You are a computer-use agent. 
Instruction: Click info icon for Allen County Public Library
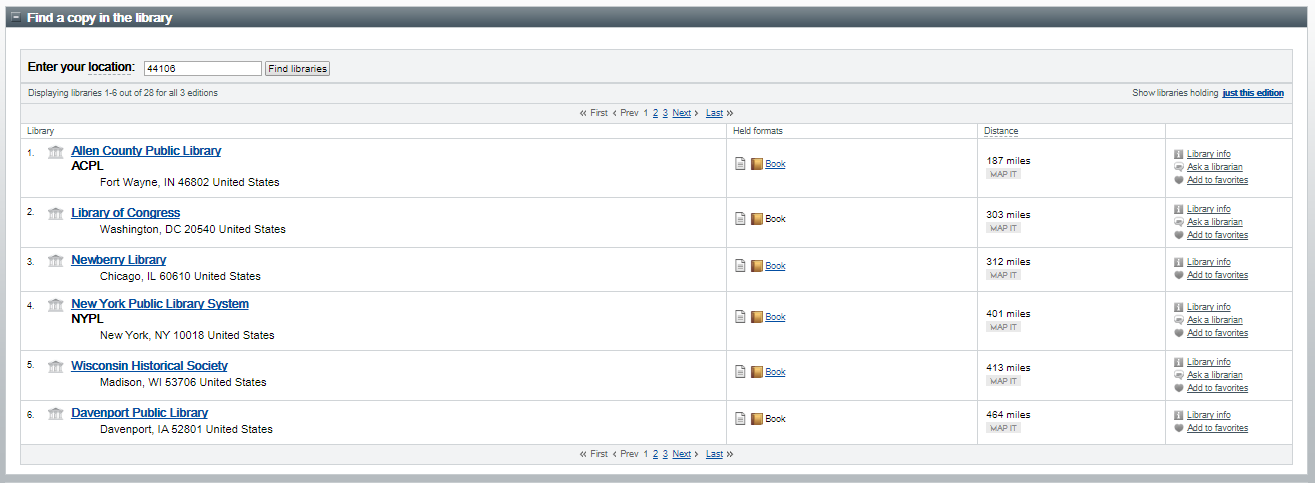click(x=1179, y=154)
